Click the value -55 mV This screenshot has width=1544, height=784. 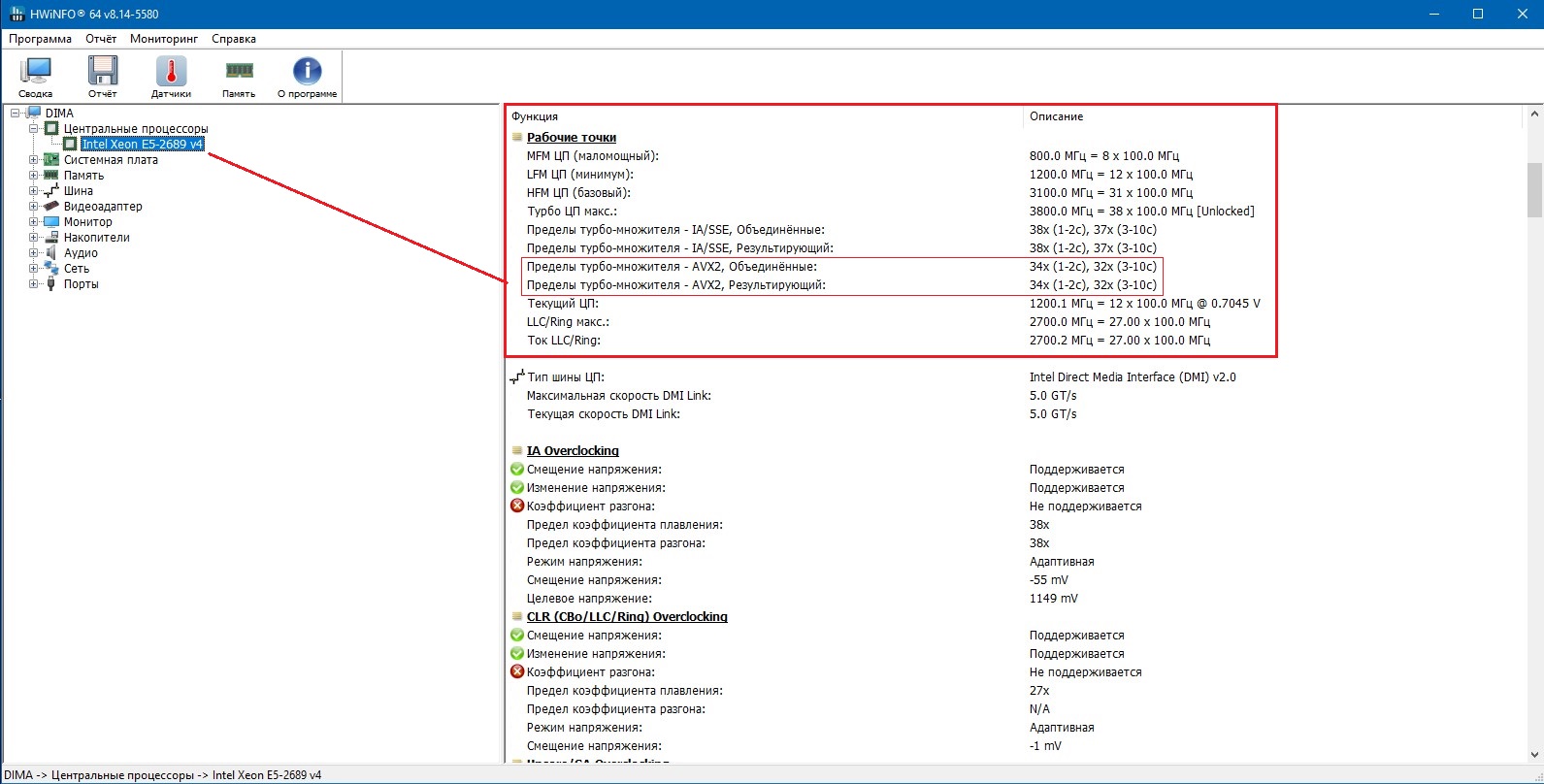1049,580
